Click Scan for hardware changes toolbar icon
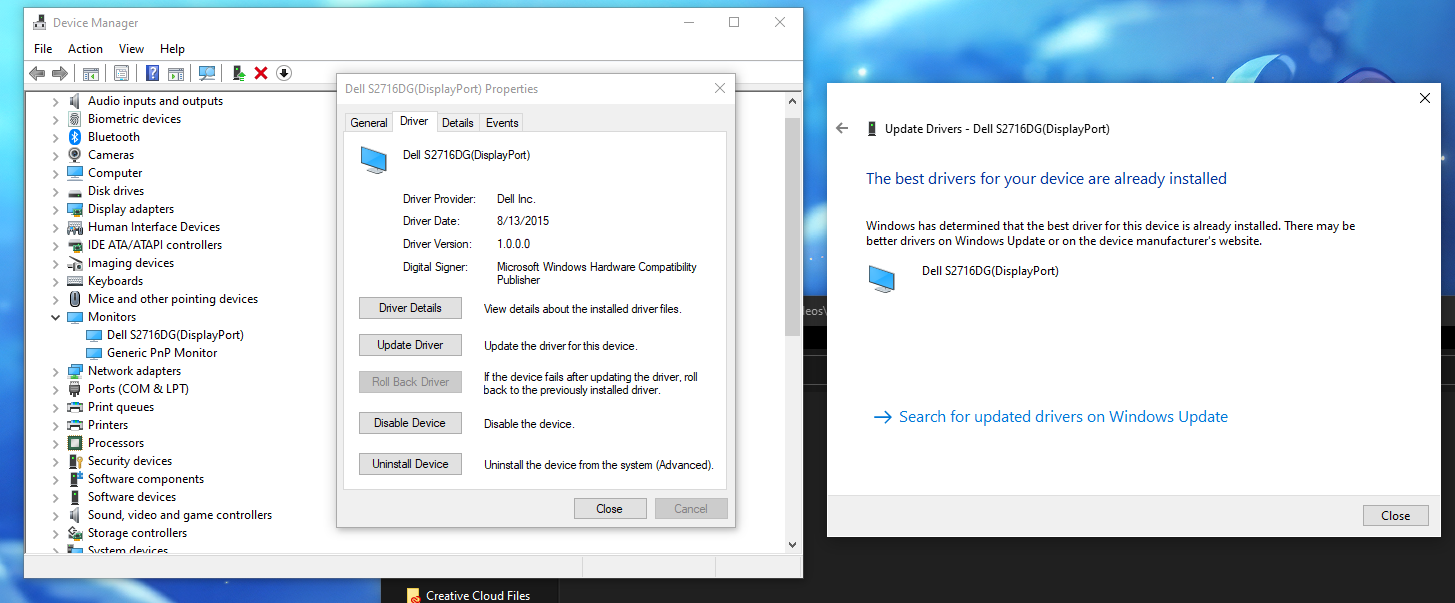1455x603 pixels. point(207,73)
